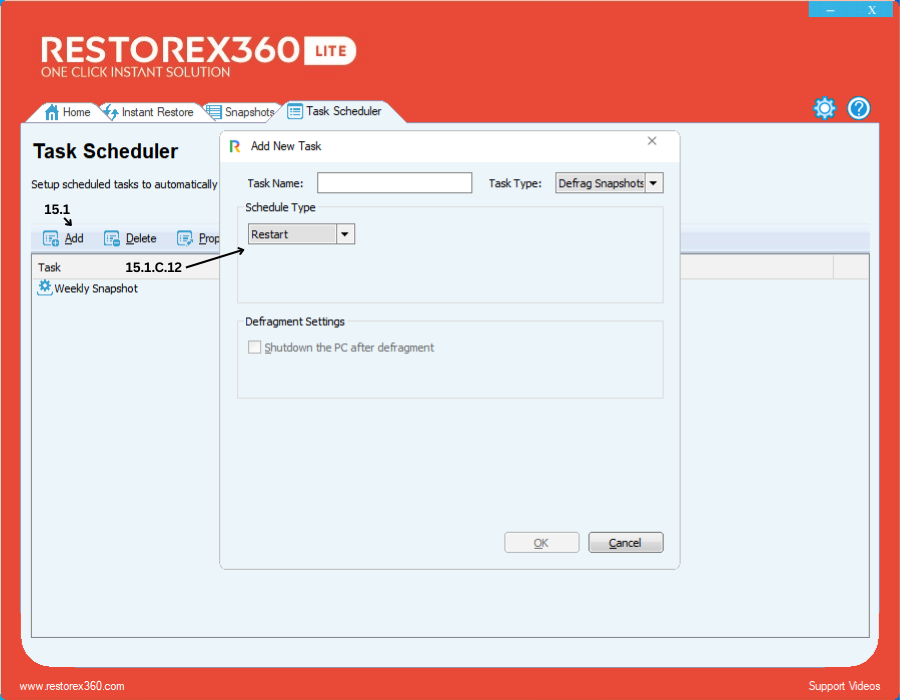
Task: Open the Task Scheduler tab
Action: tap(338, 111)
